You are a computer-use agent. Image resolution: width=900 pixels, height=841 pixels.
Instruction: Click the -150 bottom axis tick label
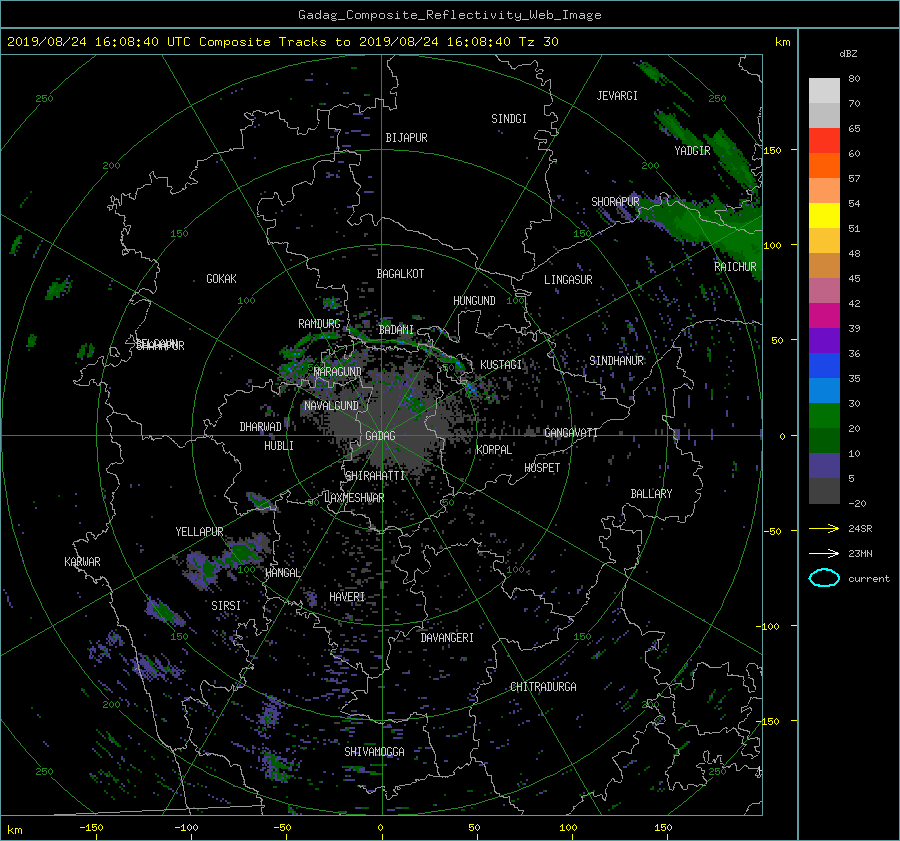(91, 827)
